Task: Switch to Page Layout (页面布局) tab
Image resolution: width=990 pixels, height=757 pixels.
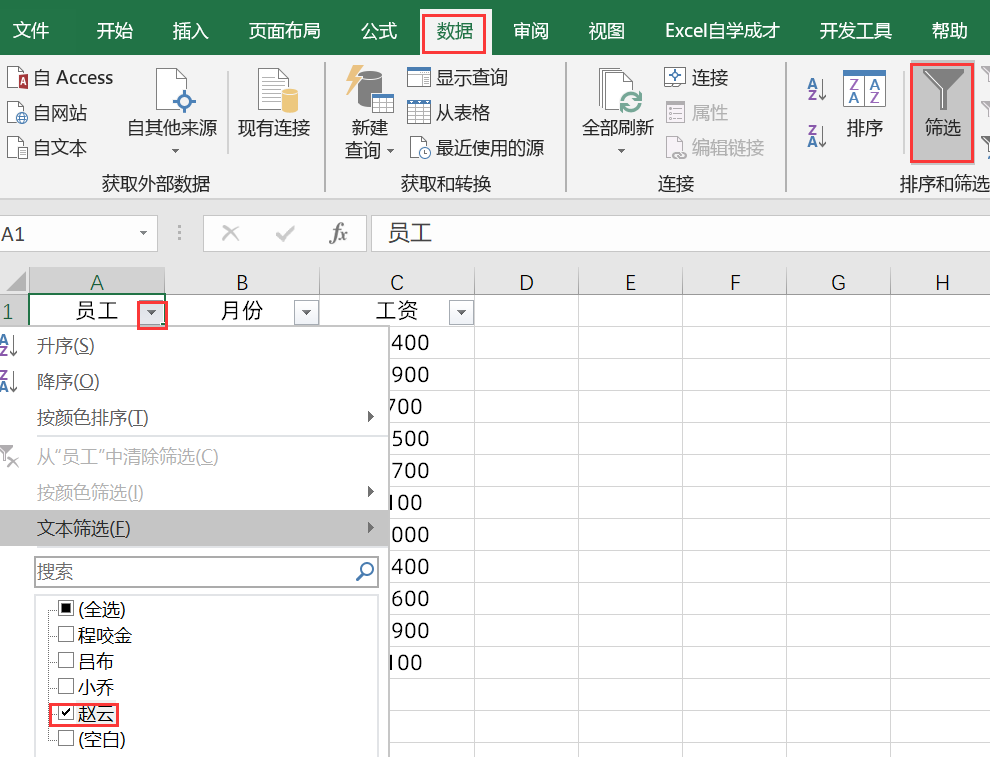Action: coord(284,30)
